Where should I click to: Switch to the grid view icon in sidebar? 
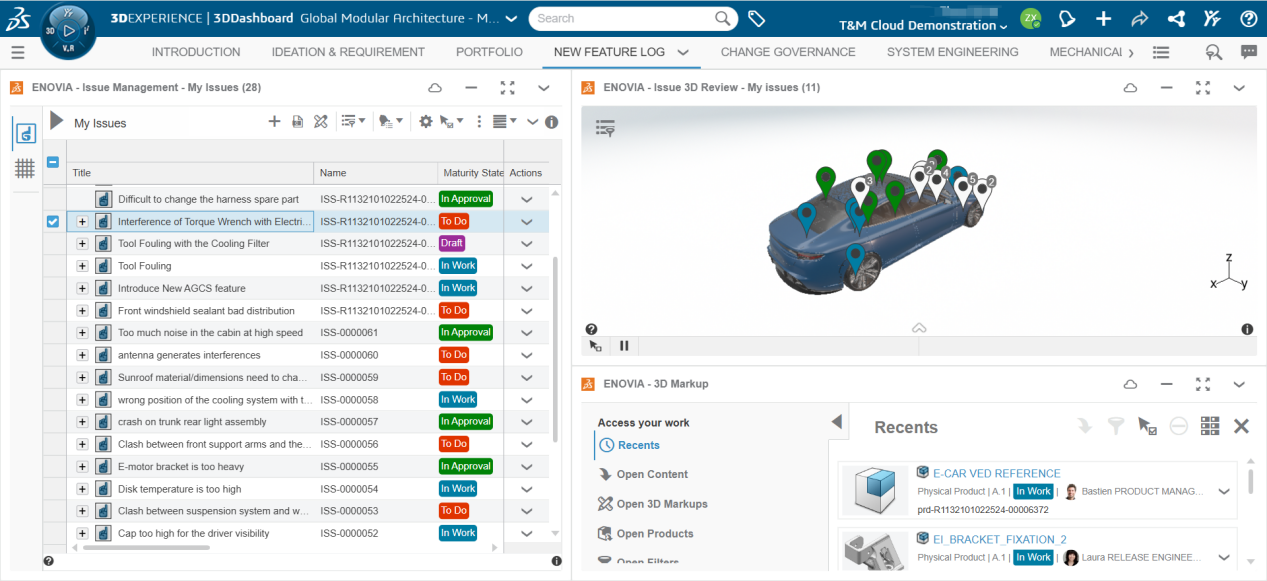(x=25, y=169)
